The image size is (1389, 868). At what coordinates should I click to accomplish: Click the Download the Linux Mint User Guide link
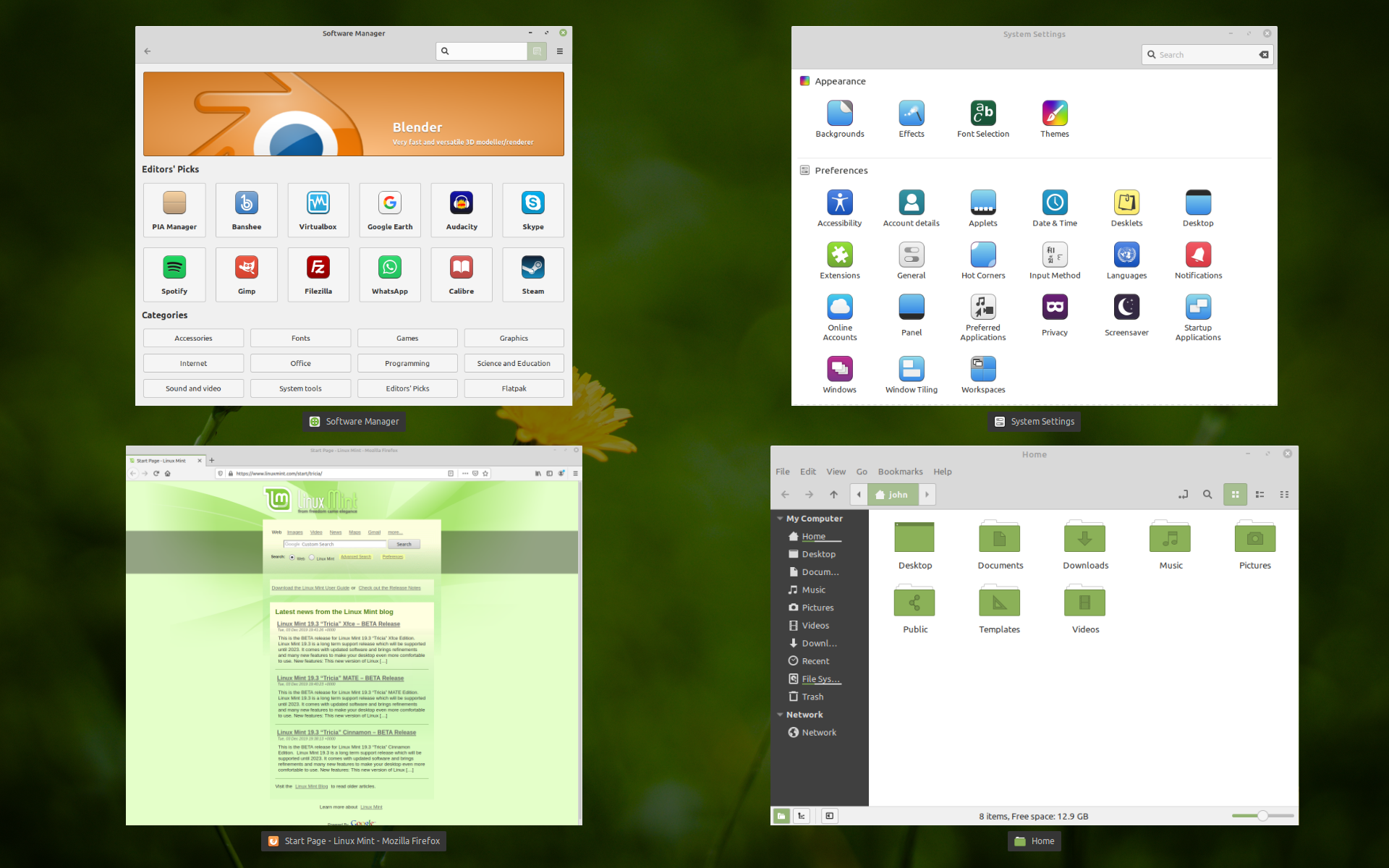(309, 588)
